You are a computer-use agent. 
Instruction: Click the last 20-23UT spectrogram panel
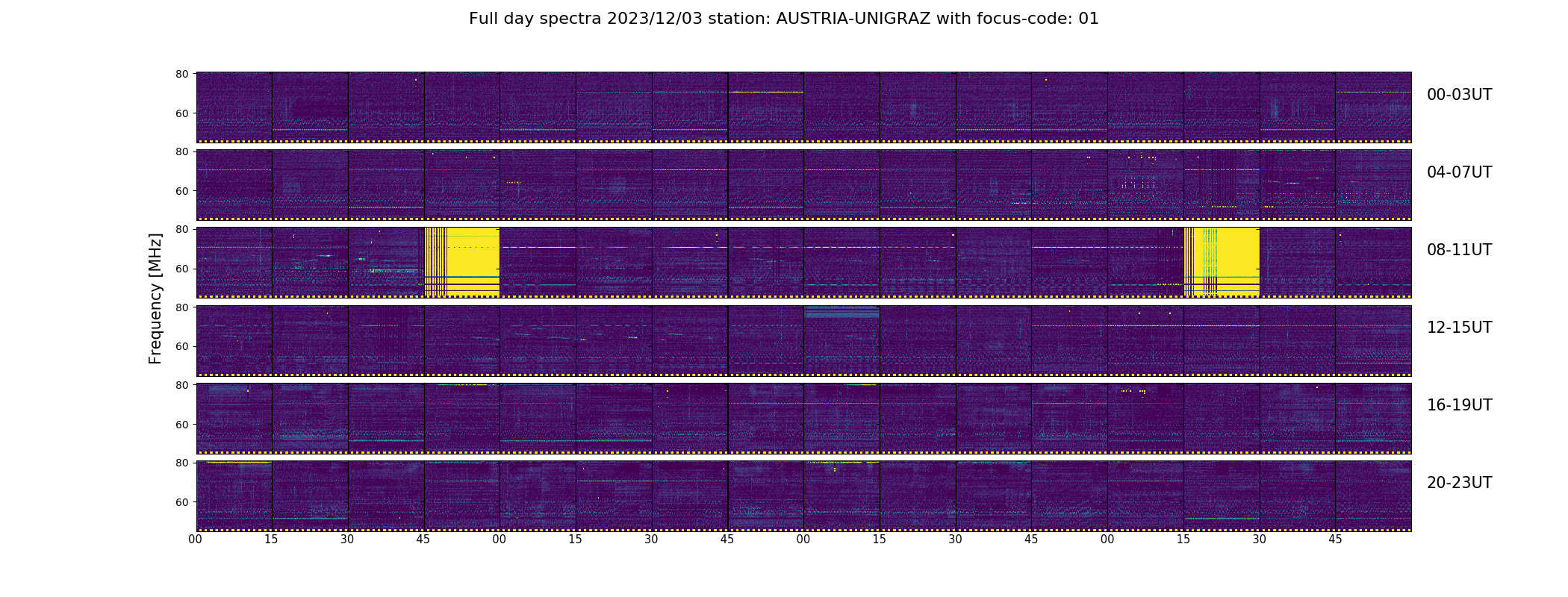pos(1373,496)
